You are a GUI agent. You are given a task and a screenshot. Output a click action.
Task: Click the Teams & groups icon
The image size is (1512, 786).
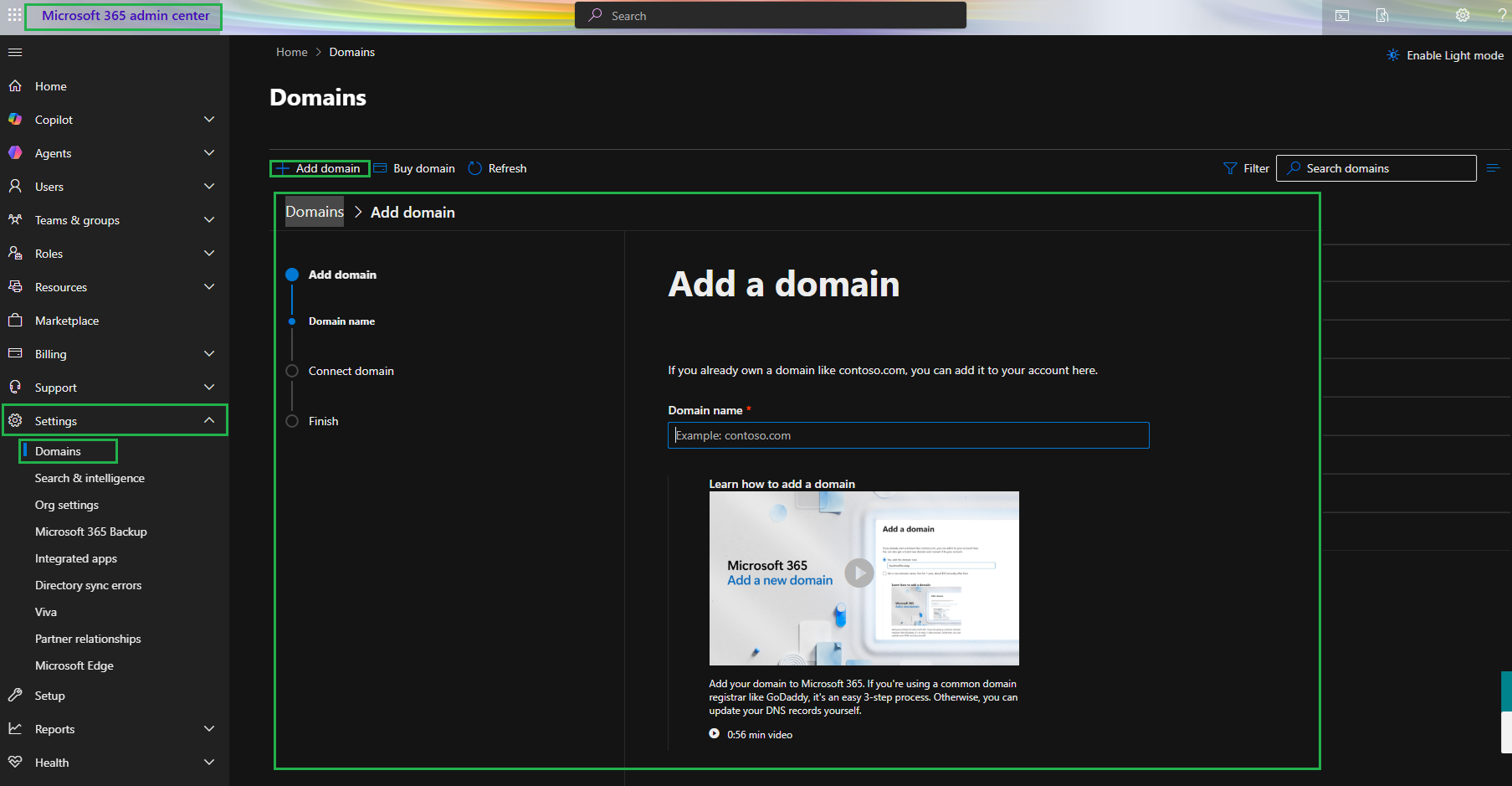[x=15, y=220]
